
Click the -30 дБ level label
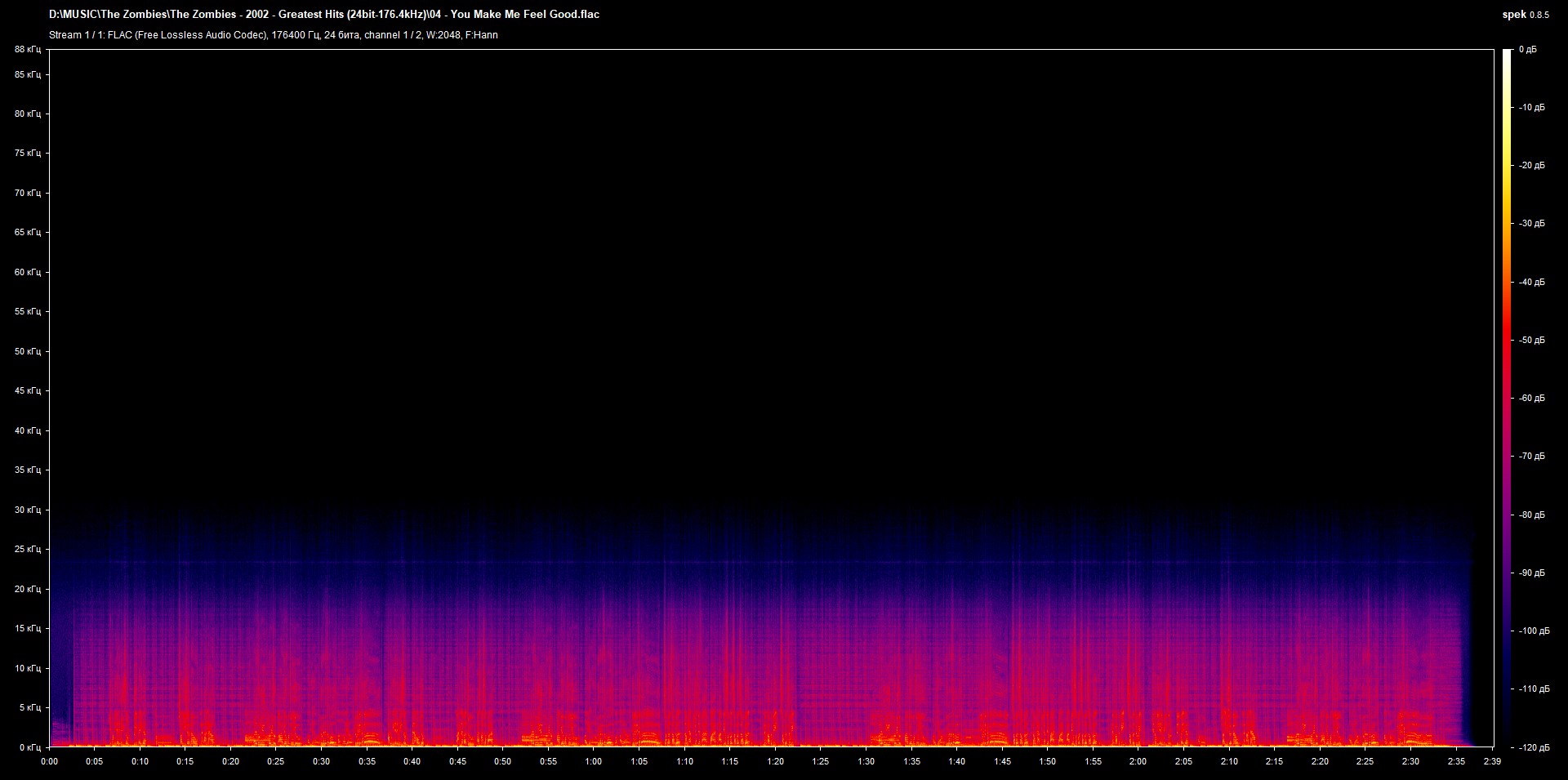(x=1532, y=223)
